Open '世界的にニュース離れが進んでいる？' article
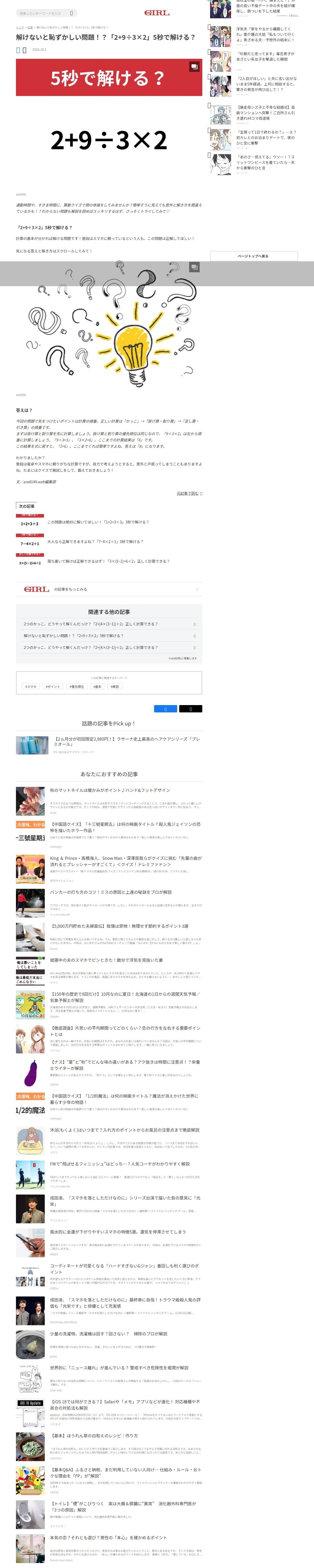The image size is (314, 1568). (120, 1368)
